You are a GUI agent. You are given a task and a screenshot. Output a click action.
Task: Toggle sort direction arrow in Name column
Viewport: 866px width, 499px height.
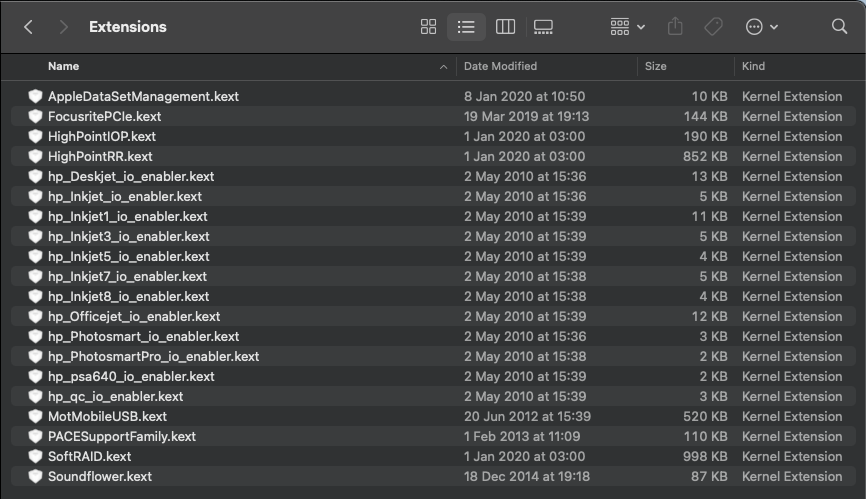coord(443,67)
